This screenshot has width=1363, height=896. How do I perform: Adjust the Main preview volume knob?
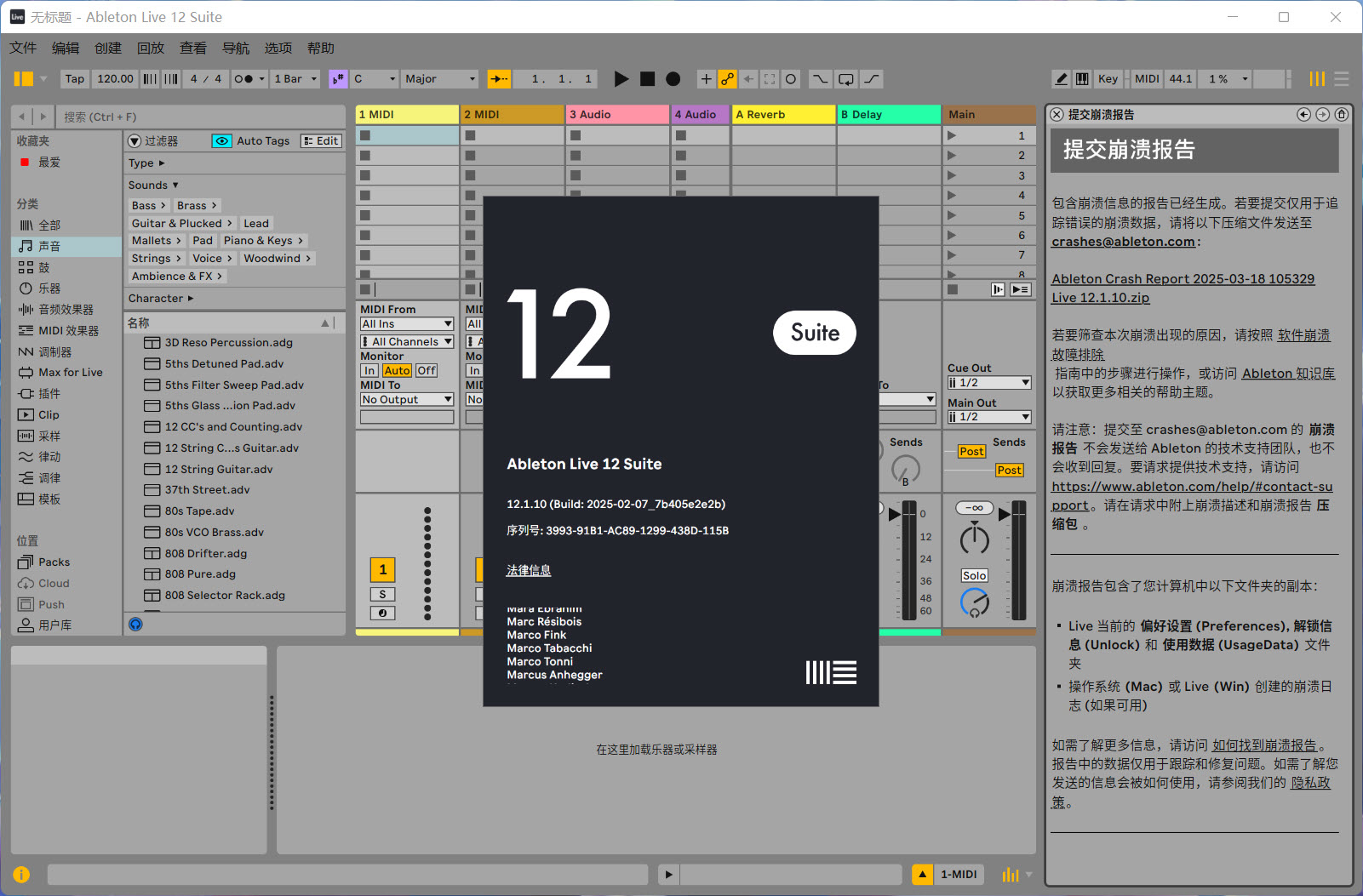pos(975,603)
